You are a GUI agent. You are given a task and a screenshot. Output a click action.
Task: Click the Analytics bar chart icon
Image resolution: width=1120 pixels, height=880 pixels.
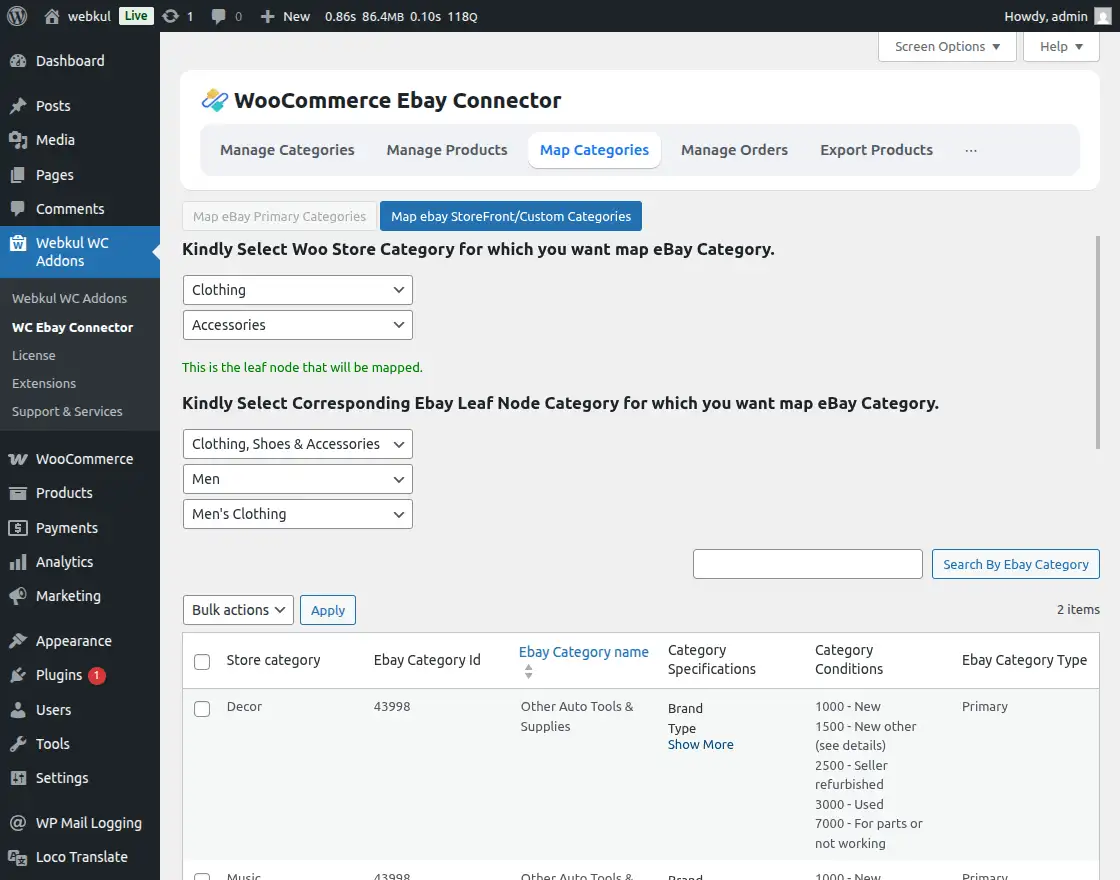(18, 562)
